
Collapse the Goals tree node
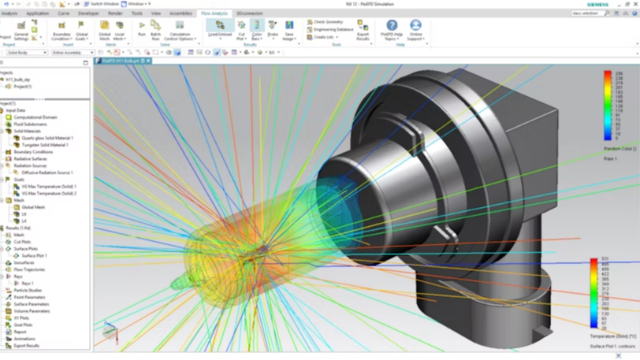click(2, 180)
